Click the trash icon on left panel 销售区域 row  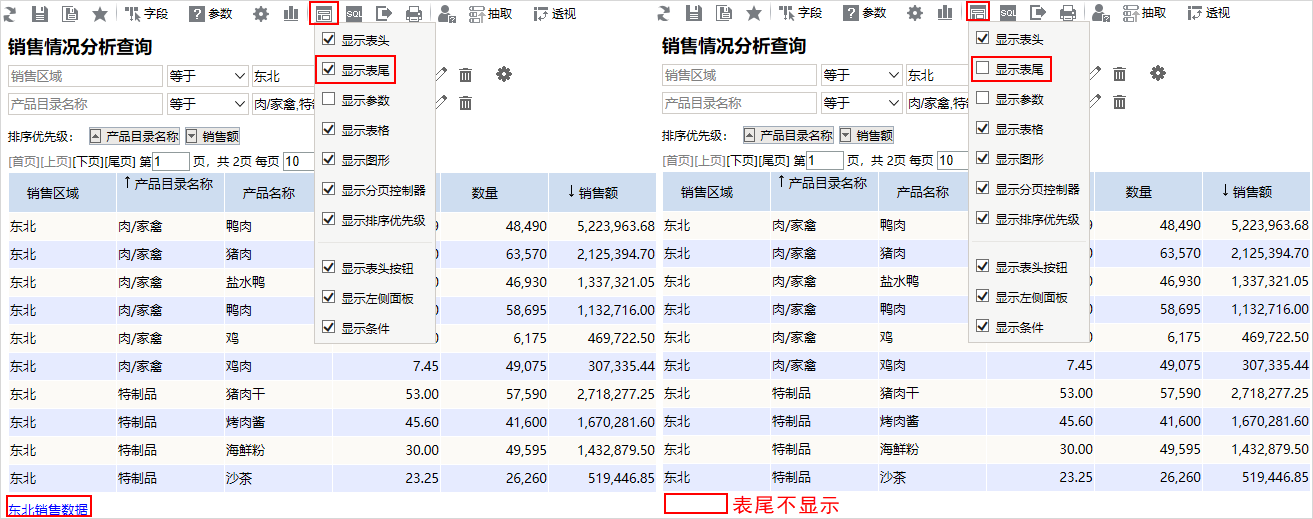(465, 74)
